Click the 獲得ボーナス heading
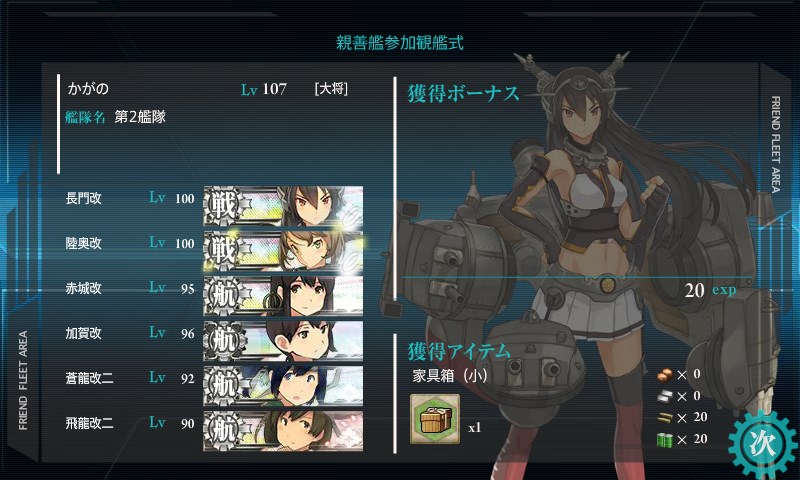 (x=463, y=94)
